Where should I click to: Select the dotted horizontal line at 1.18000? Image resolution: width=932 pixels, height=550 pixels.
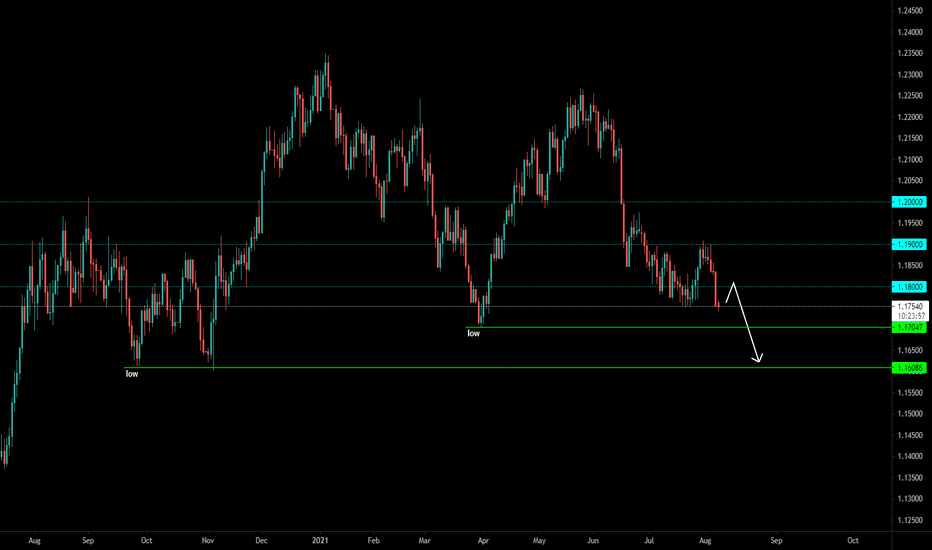coord(446,287)
